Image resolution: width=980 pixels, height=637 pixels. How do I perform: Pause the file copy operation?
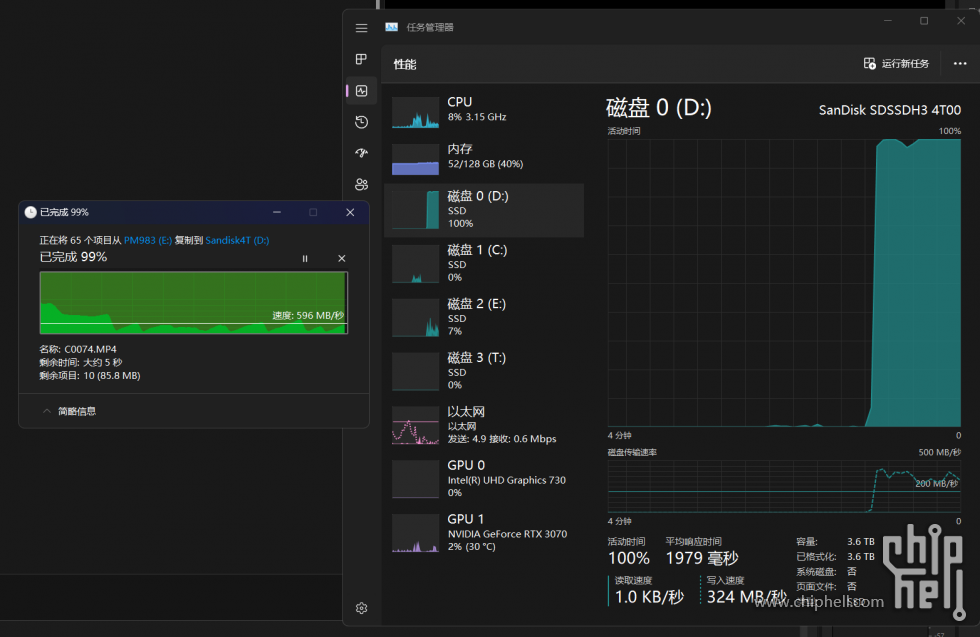tap(305, 259)
